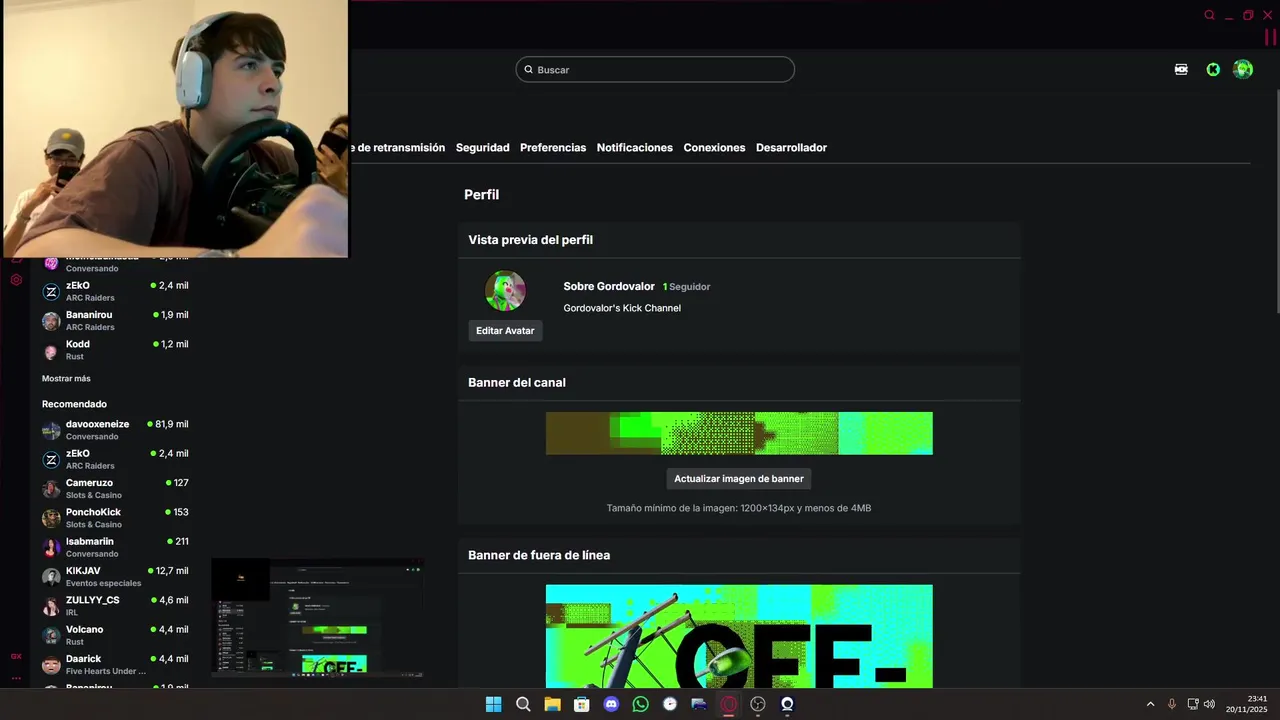1280x720 pixels.
Task: Show hidden system tray icons
Action: point(1150,704)
